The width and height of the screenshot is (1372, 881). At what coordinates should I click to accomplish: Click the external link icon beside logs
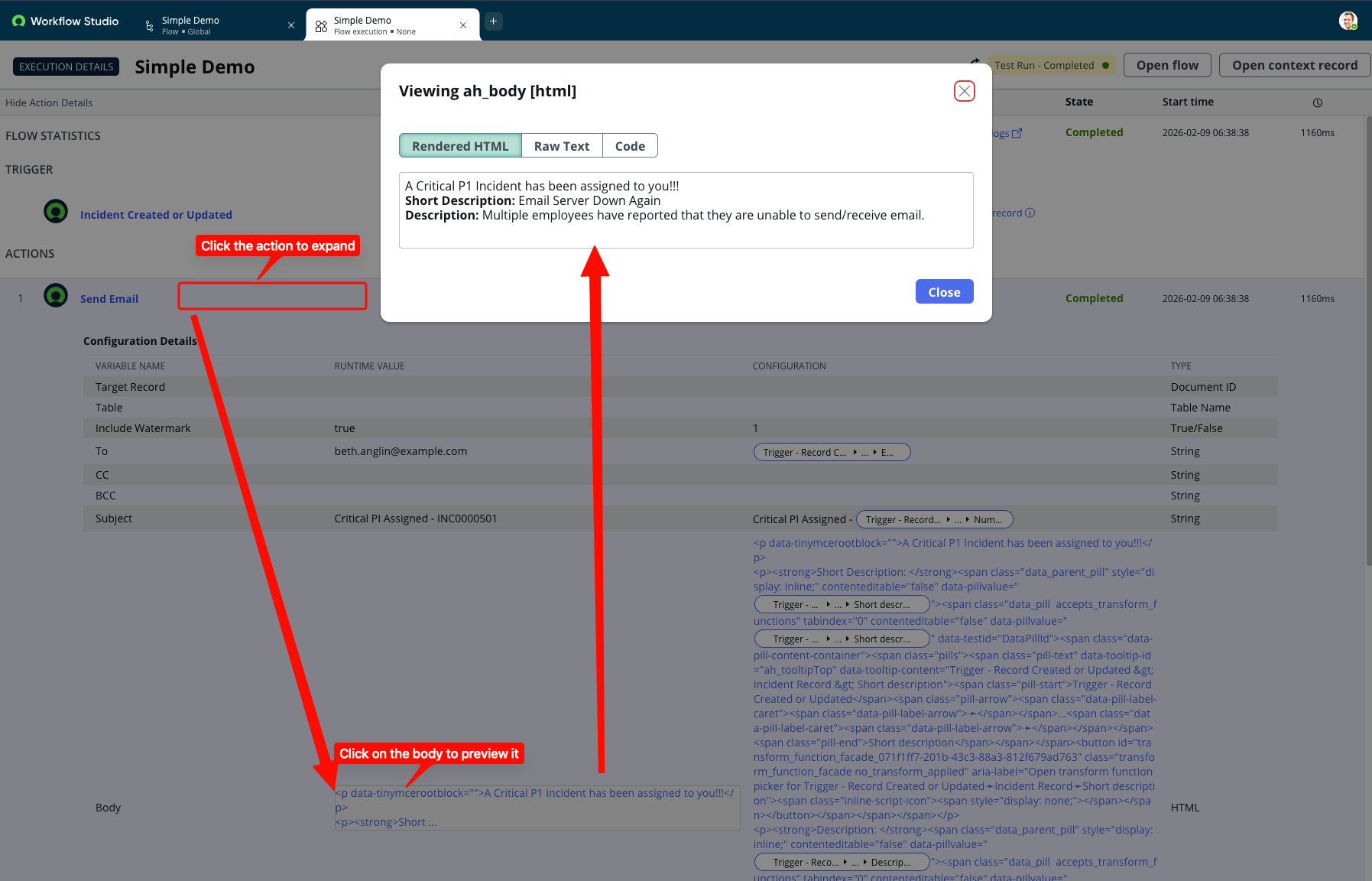coord(1017,133)
